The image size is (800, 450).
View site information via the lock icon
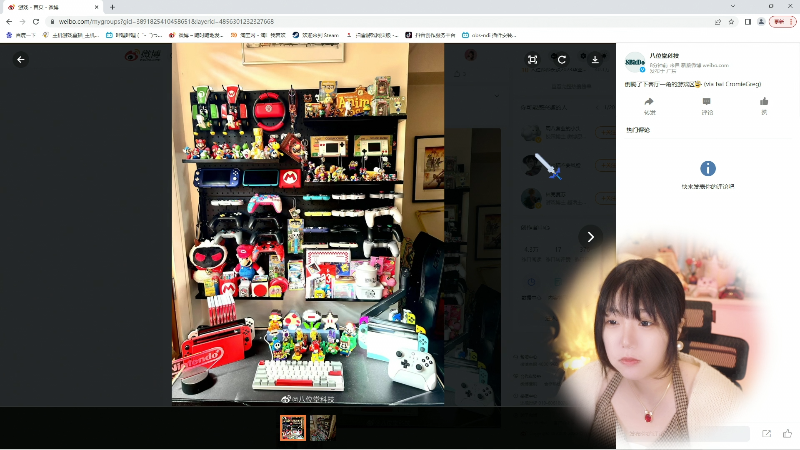[x=52, y=21]
